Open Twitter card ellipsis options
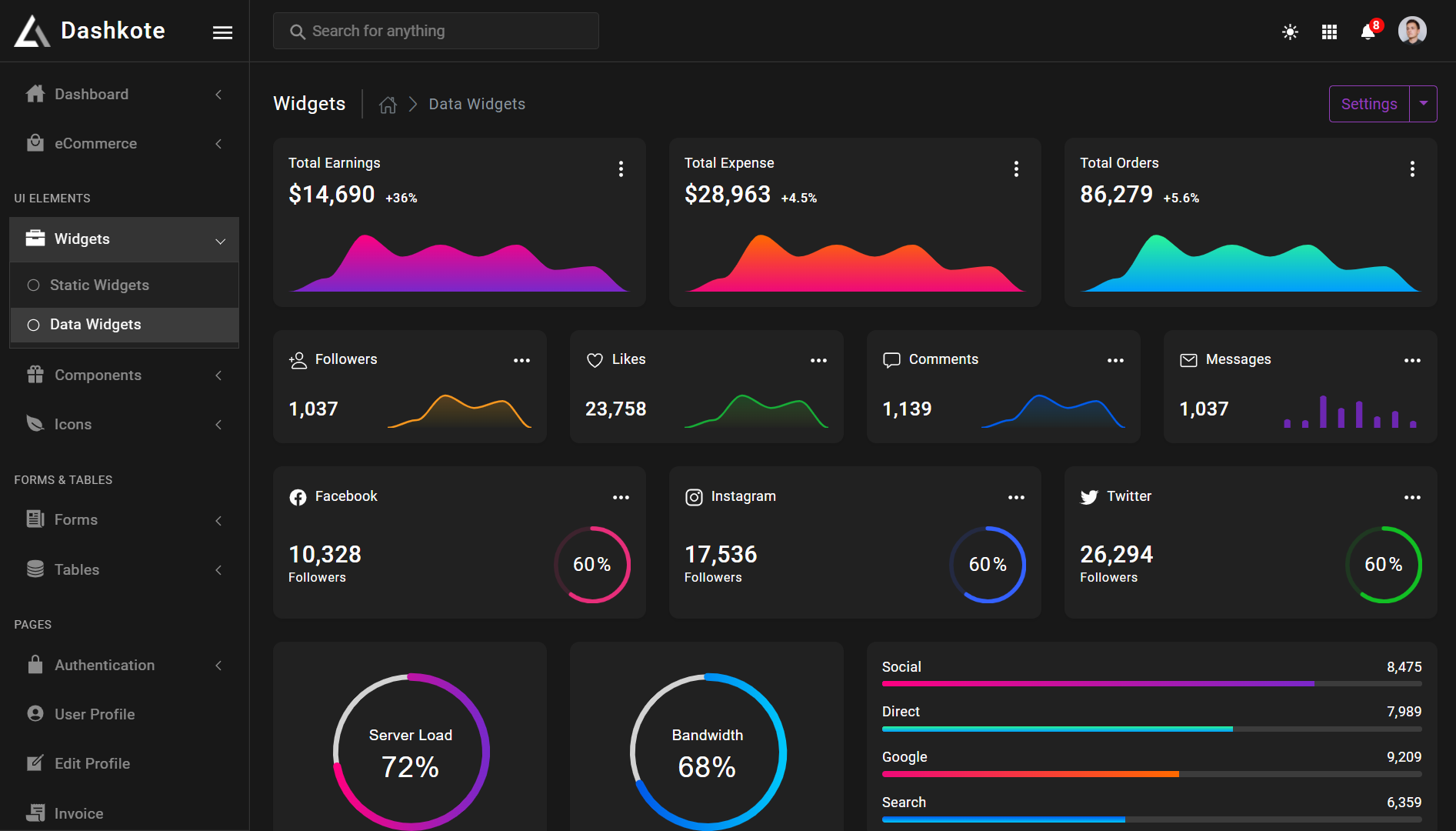Viewport: 1456px width, 831px height. pos(1412,497)
